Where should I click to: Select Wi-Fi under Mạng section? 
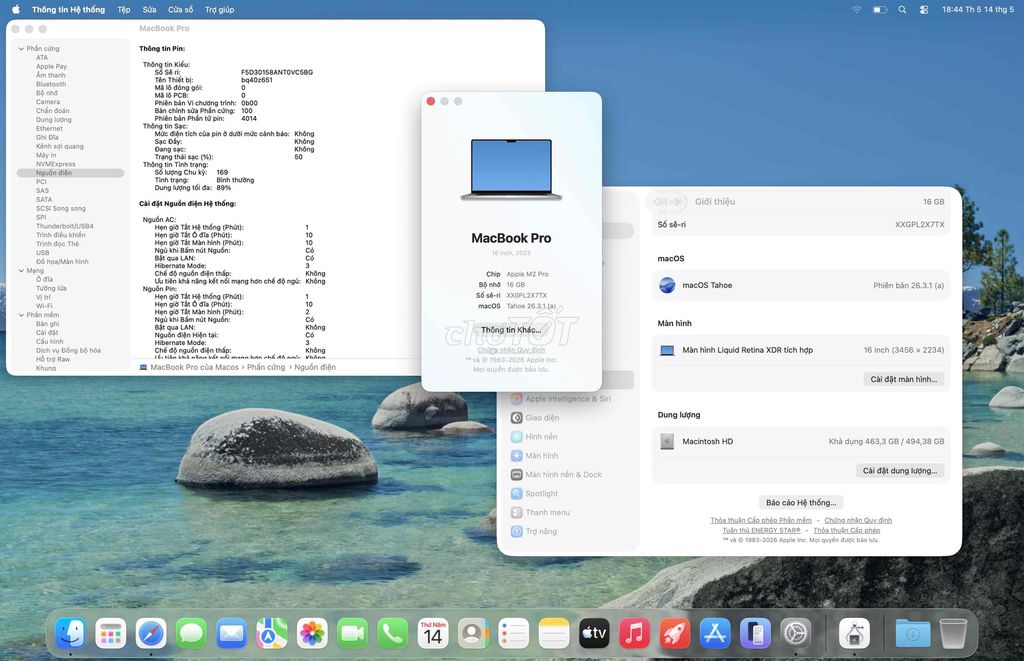(x=44, y=306)
